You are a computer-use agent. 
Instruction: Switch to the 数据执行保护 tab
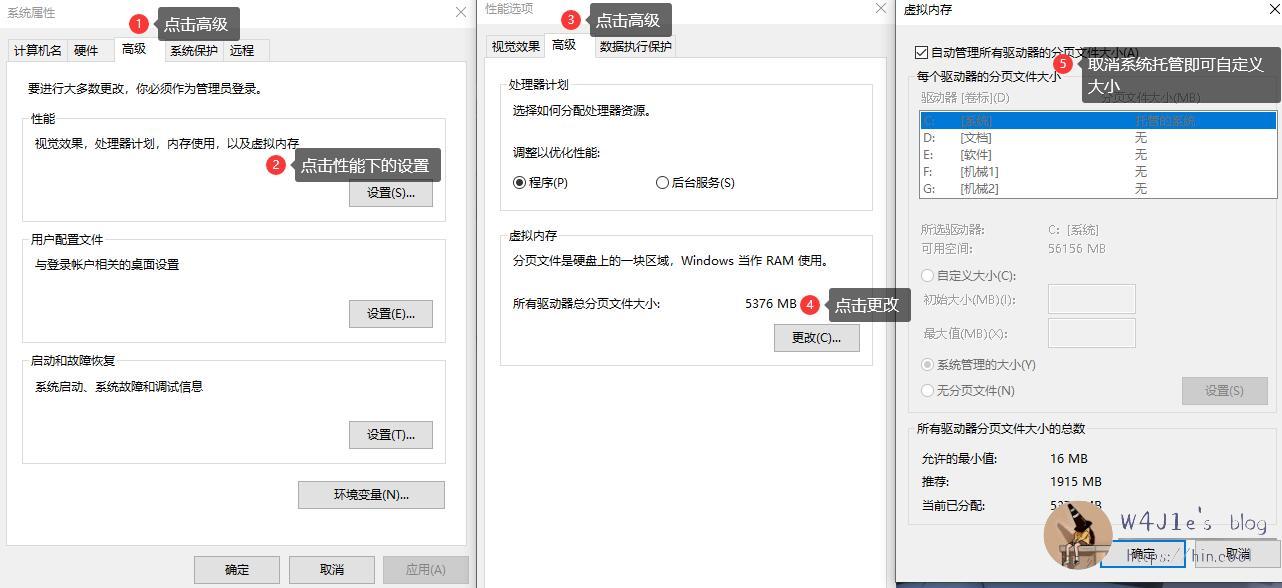(634, 45)
